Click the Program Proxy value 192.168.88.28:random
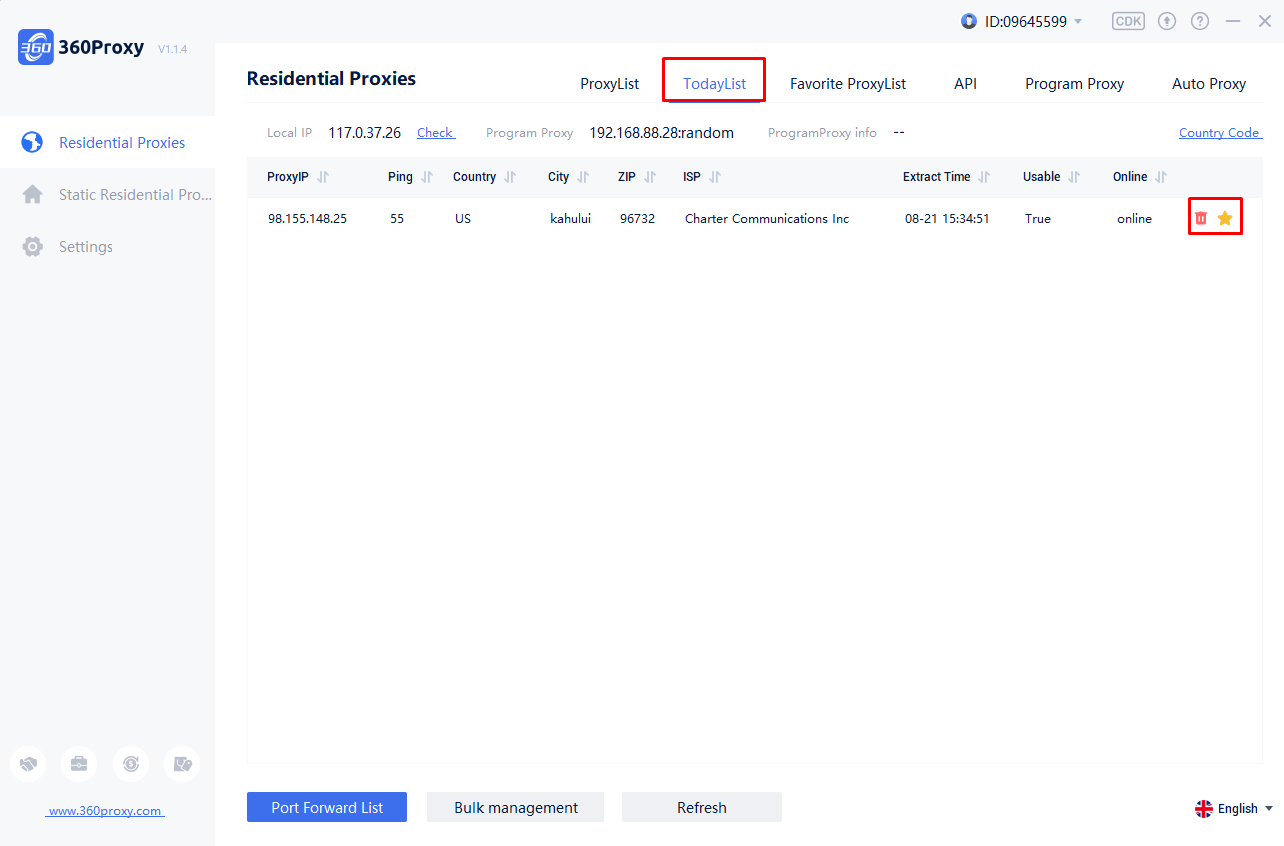1284x846 pixels. point(661,133)
